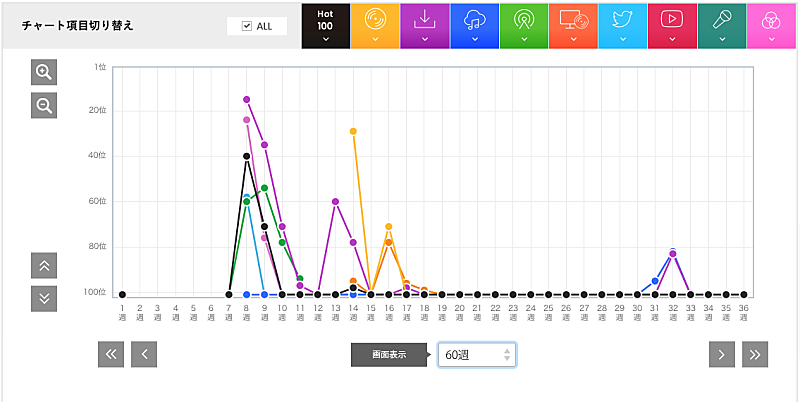Toggle the red-orange computer look-up chart icon
The height and width of the screenshot is (402, 800).
pyautogui.click(x=573, y=25)
